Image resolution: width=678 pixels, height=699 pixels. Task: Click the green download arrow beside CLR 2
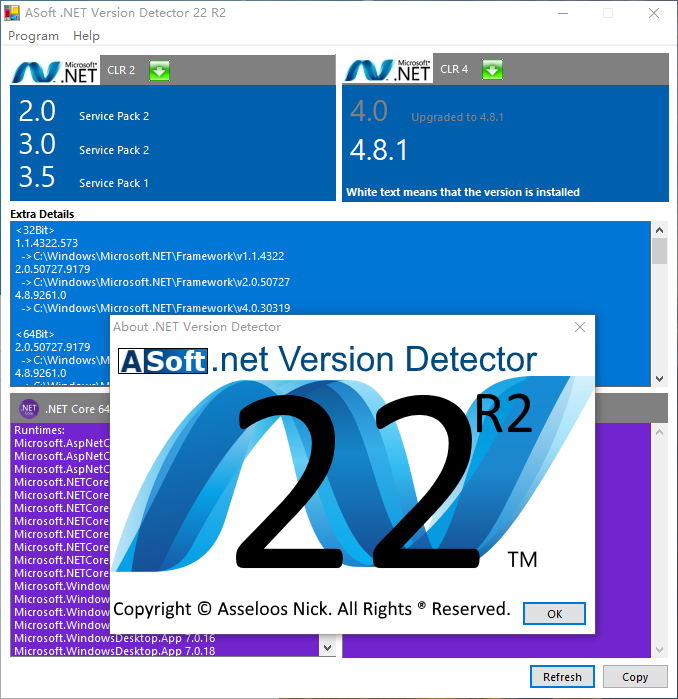pos(160,70)
